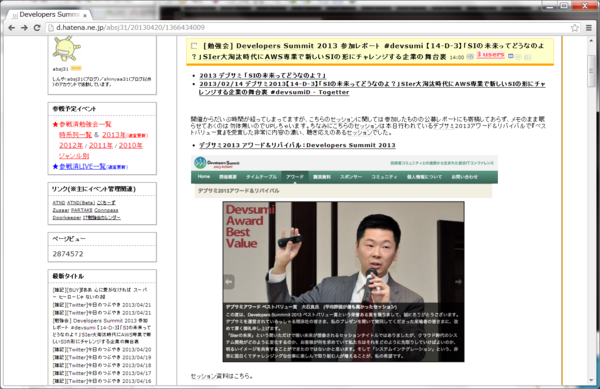Open the ATND link in the sidebar

tap(59, 203)
